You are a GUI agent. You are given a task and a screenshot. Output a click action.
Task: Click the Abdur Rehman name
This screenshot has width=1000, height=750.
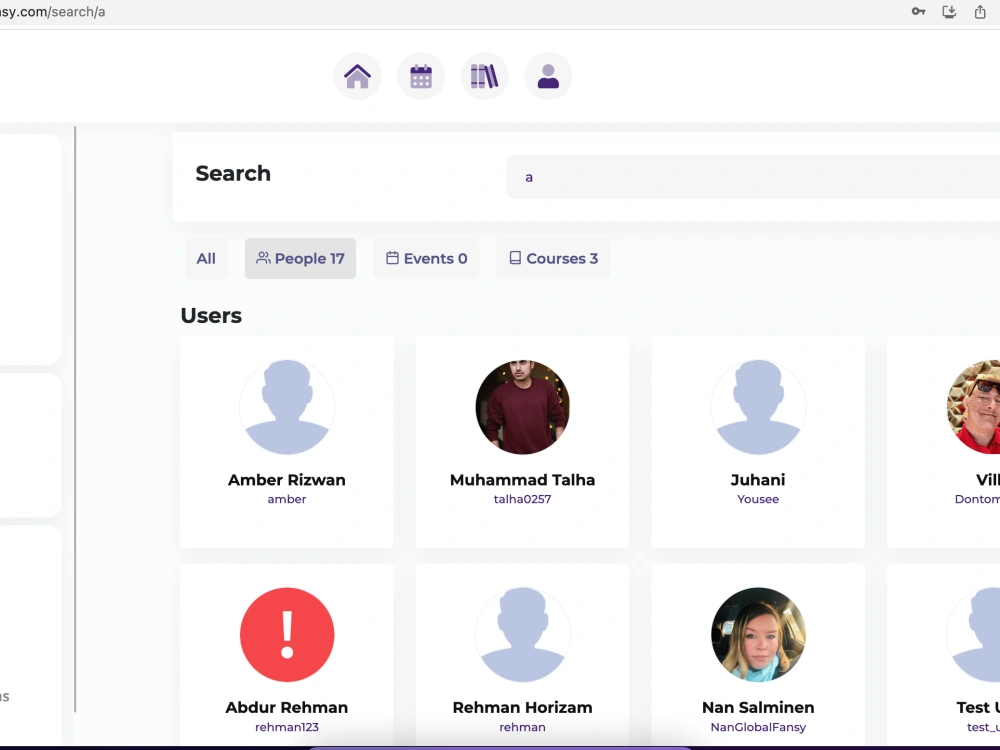click(x=287, y=707)
